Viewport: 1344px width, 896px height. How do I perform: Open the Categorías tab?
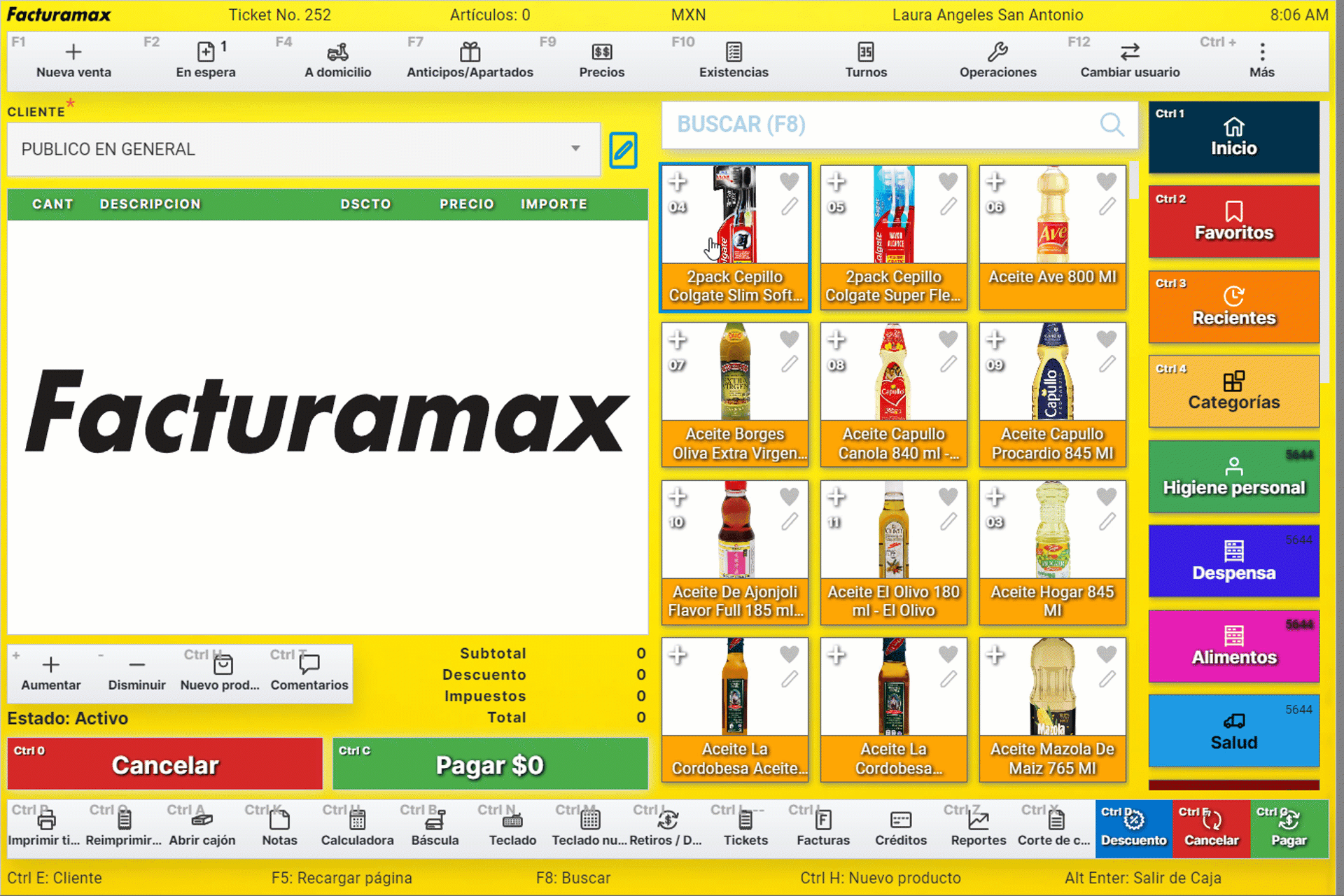pos(1233,391)
